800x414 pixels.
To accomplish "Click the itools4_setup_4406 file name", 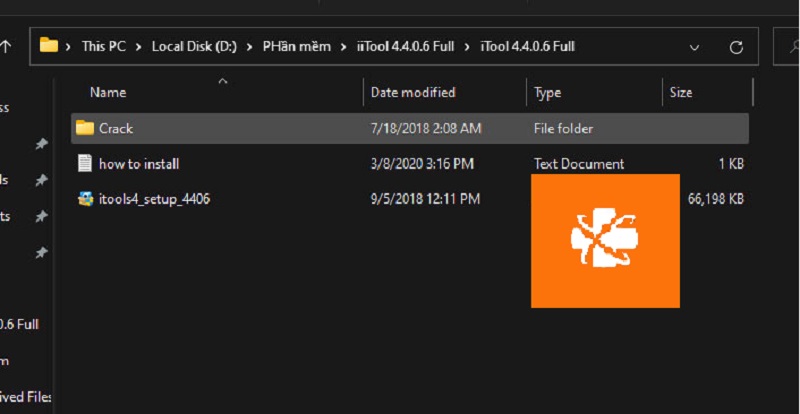I will coord(154,199).
